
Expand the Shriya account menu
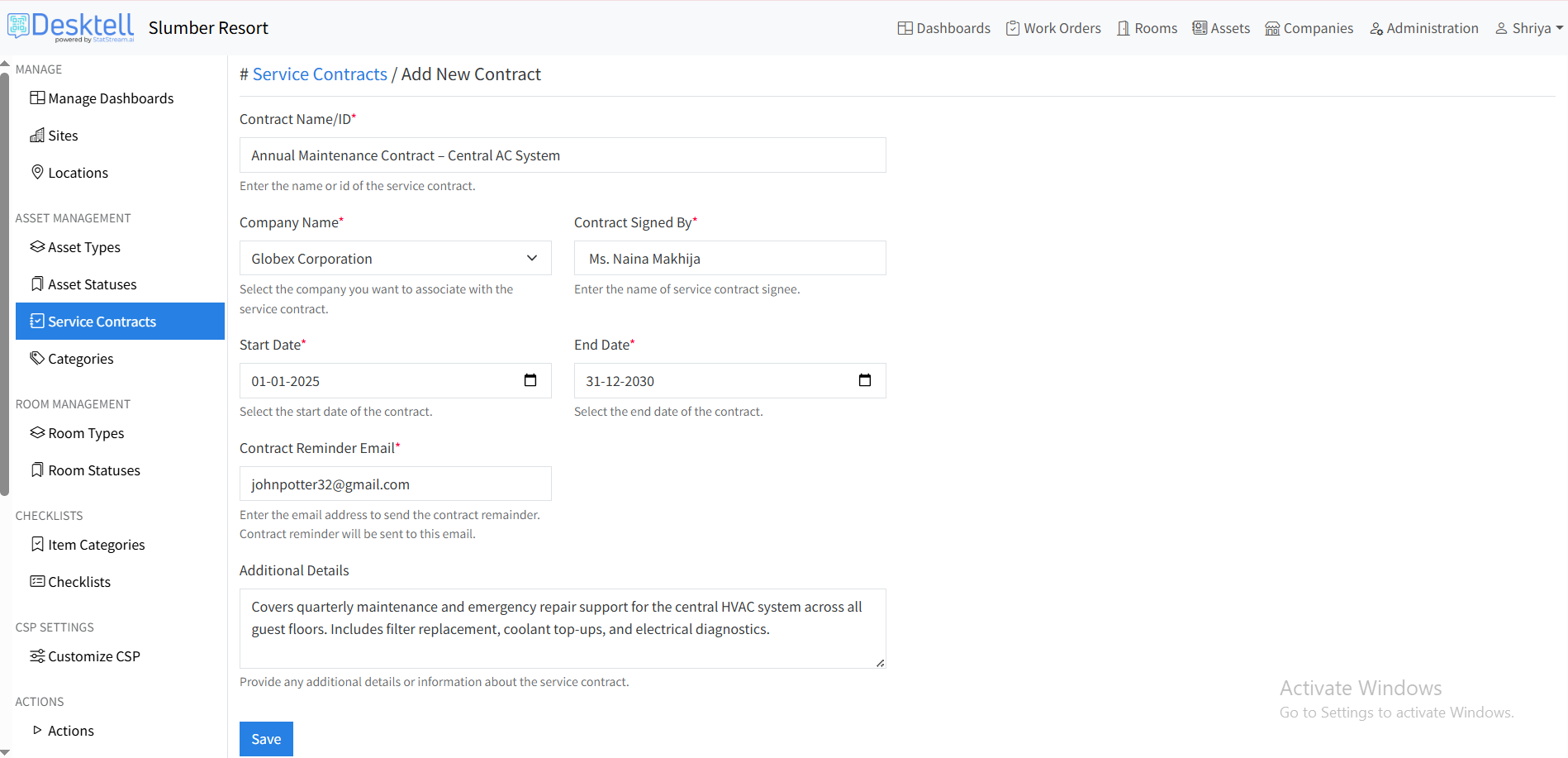[1528, 27]
